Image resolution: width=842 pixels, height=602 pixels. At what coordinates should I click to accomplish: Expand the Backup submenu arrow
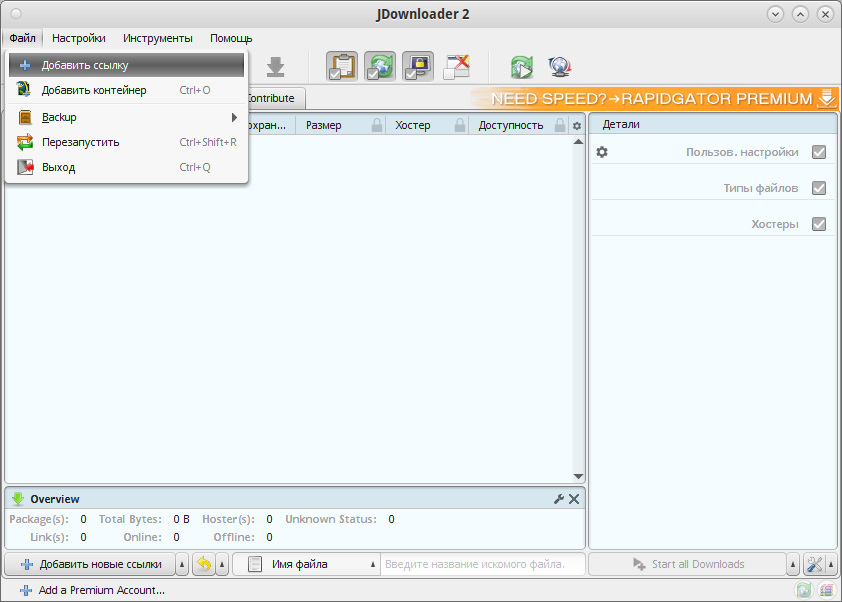[x=234, y=117]
